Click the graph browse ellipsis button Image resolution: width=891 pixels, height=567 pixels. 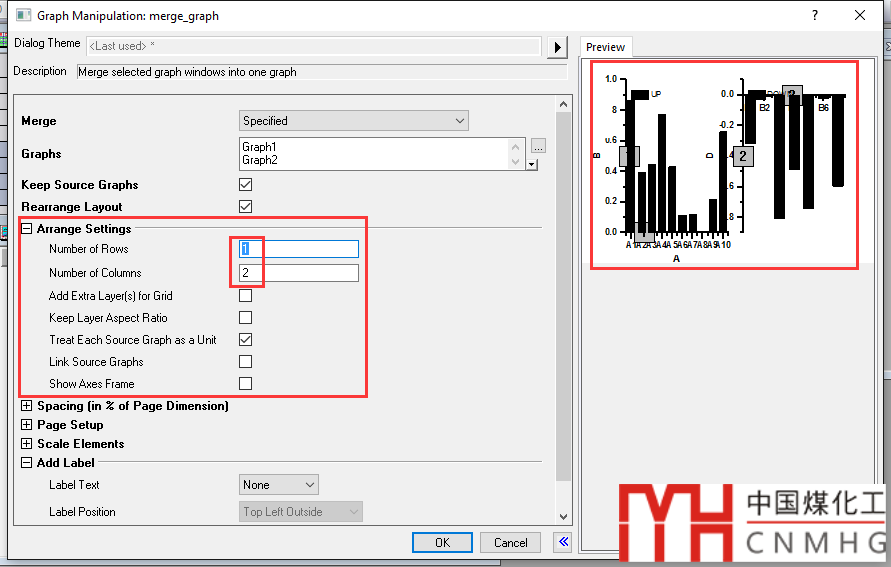coord(538,146)
